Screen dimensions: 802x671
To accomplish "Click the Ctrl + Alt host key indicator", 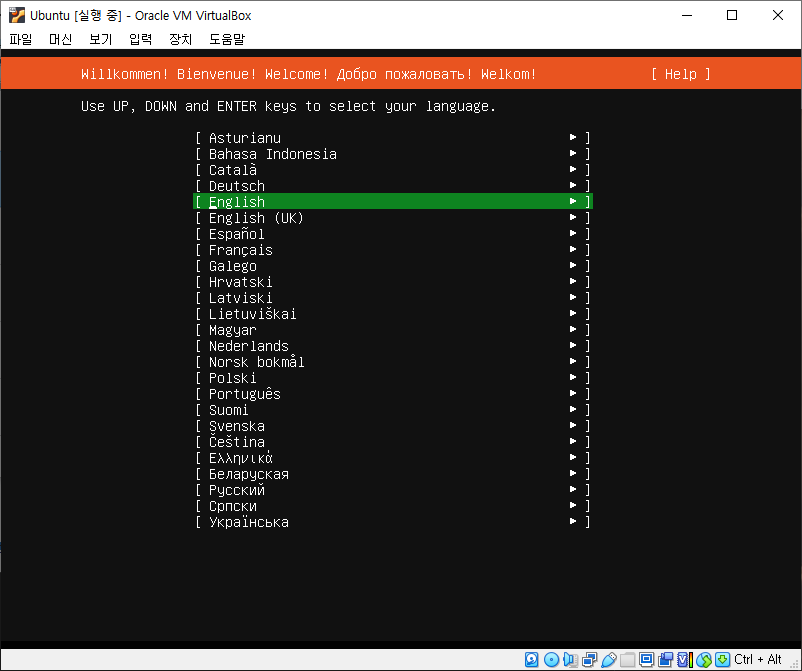I will pyautogui.click(x=758, y=659).
